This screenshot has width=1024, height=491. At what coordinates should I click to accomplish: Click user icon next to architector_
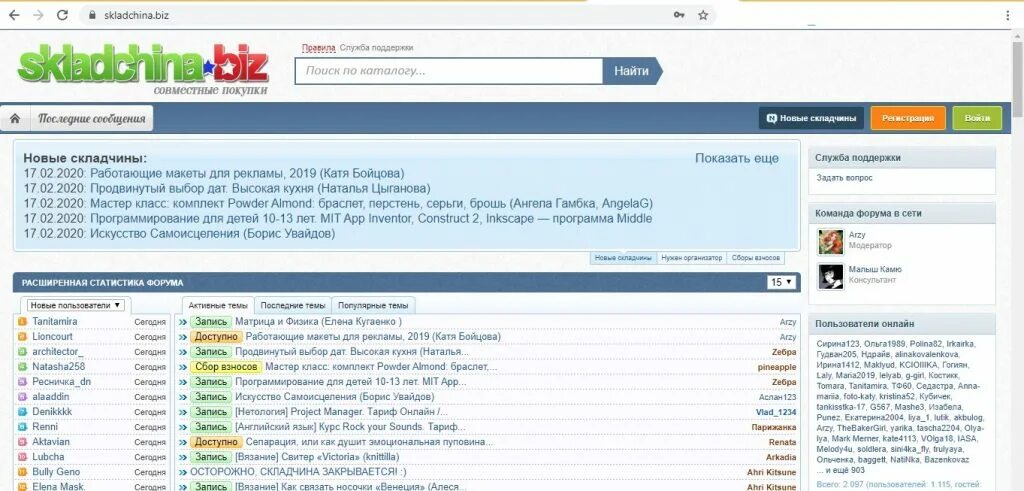(x=22, y=352)
